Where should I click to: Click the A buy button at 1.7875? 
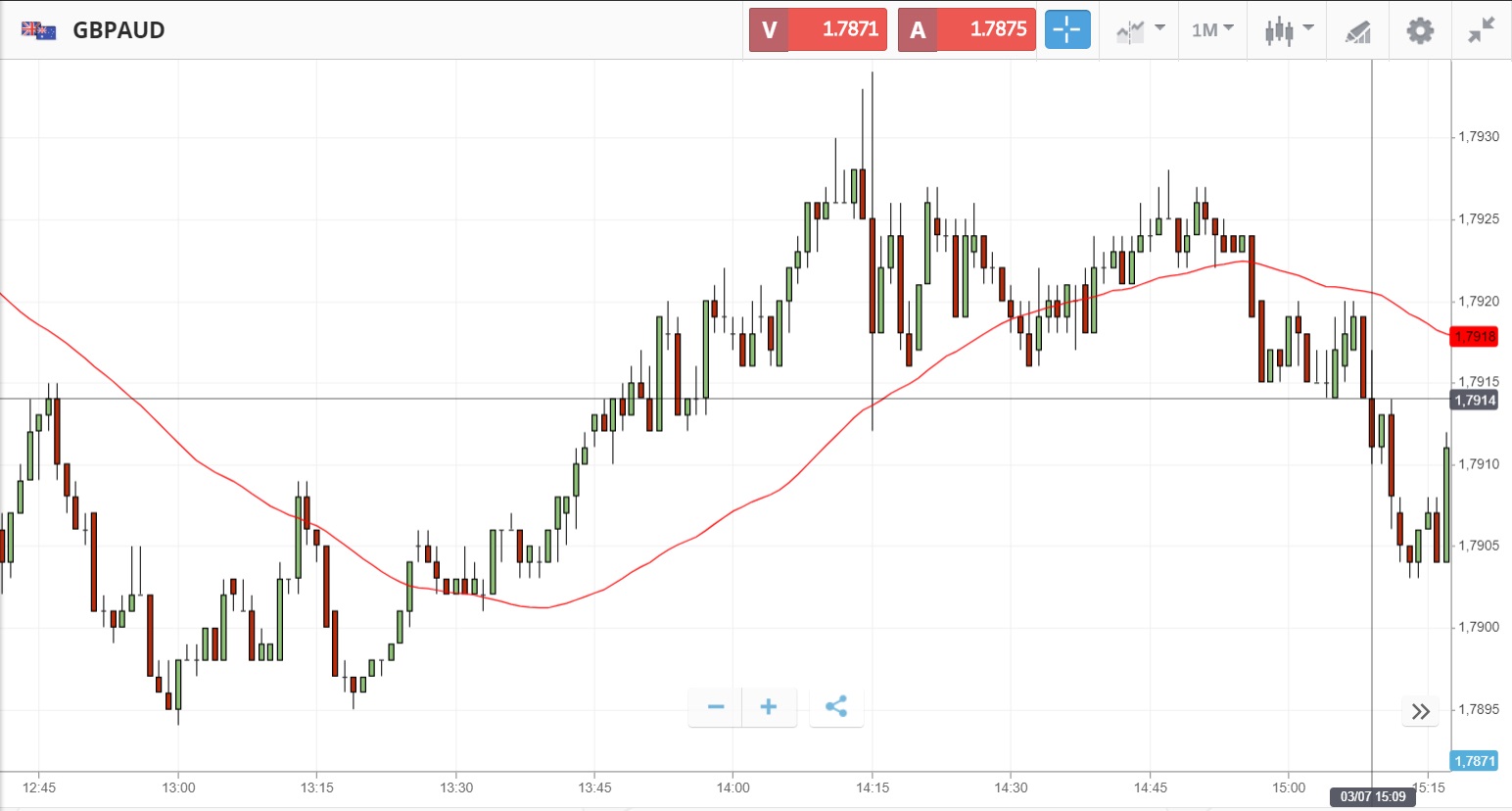coord(967,30)
